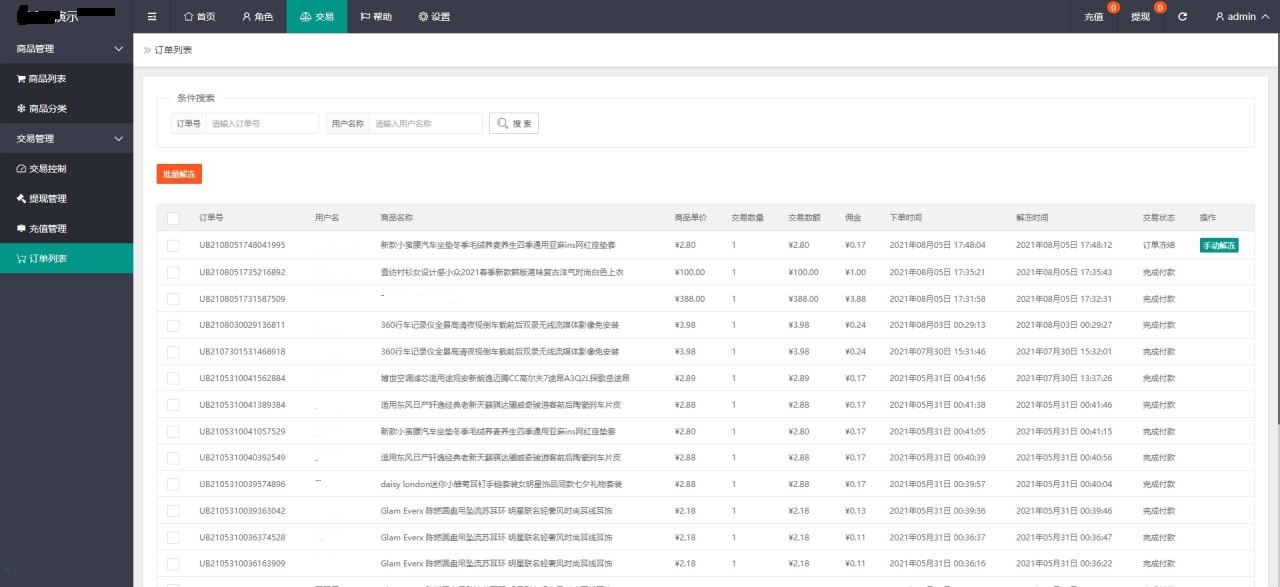
Task: Click the 订单号 column header in the table
Action: point(211,218)
